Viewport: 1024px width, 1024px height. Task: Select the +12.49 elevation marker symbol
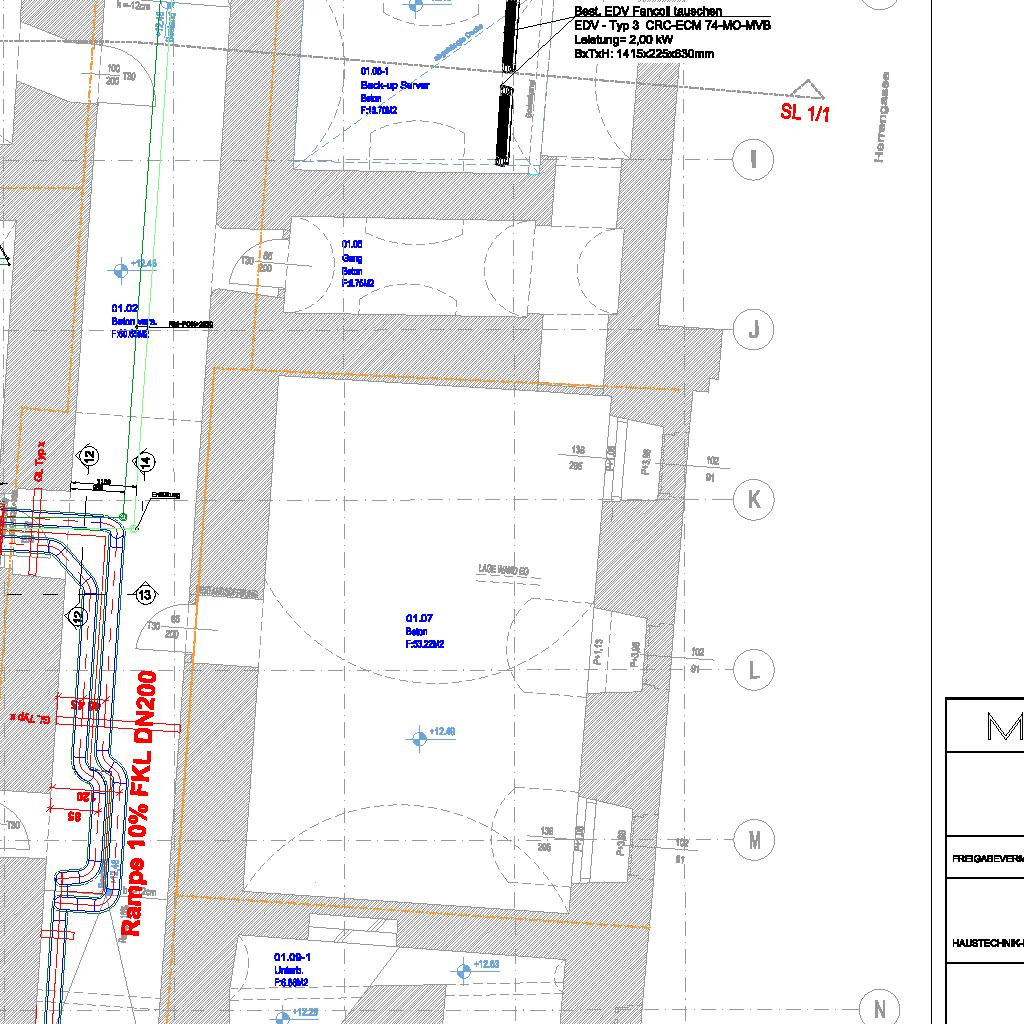[x=418, y=738]
